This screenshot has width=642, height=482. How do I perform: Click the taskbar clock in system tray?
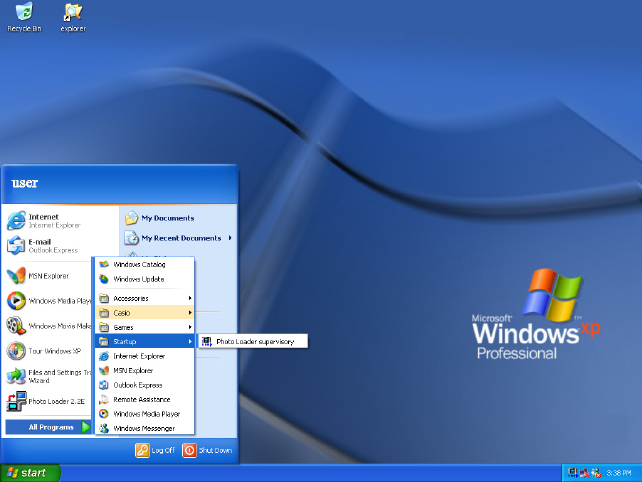(618, 472)
